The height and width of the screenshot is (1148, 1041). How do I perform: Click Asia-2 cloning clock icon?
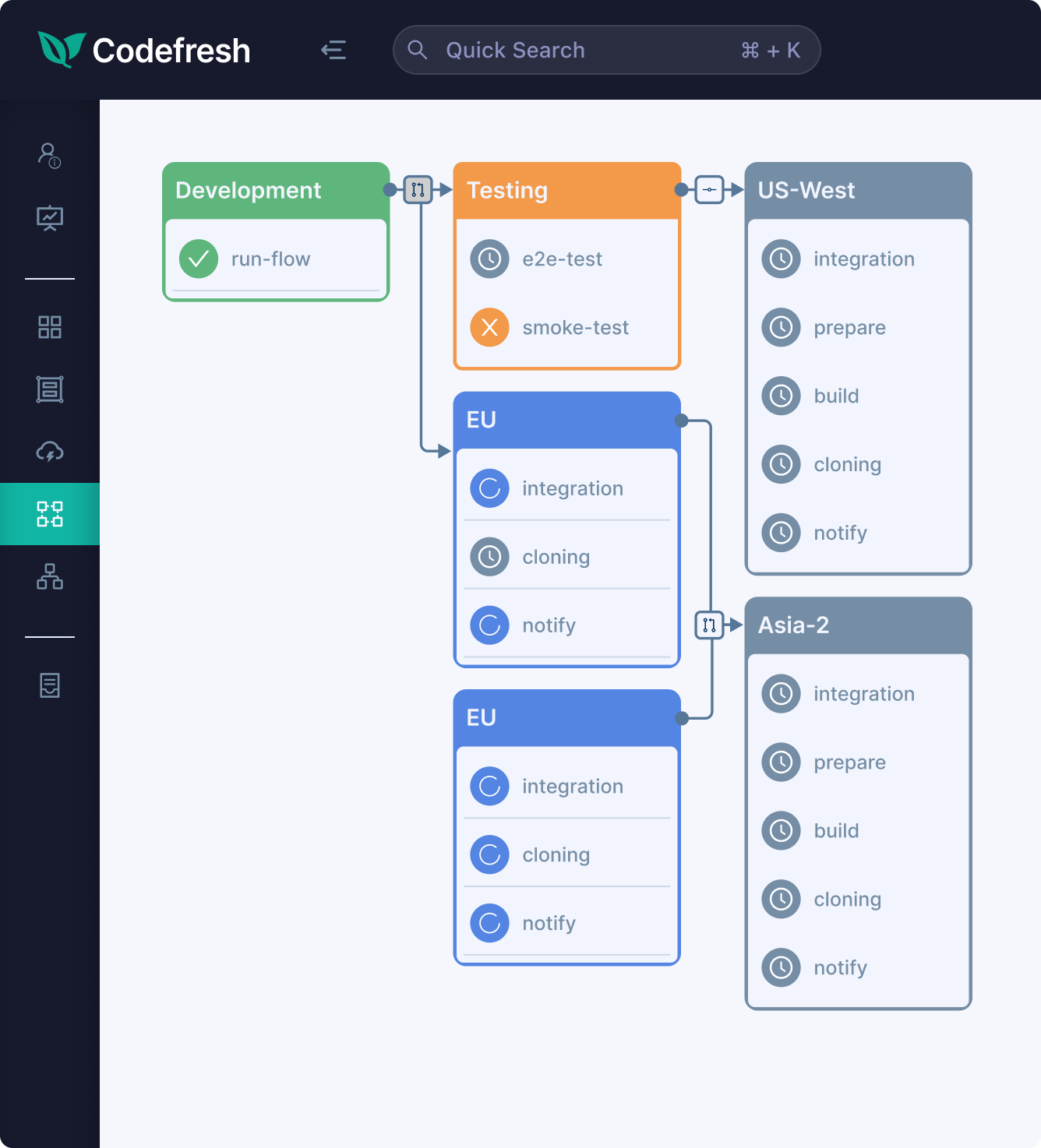click(x=782, y=899)
